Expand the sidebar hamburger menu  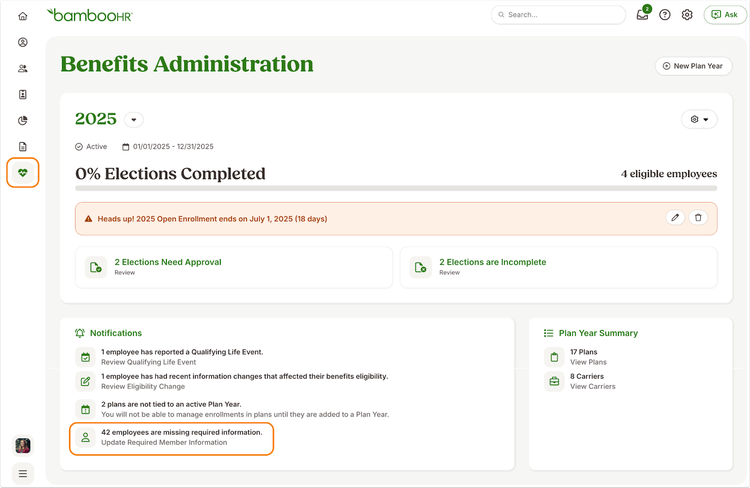coord(22,474)
